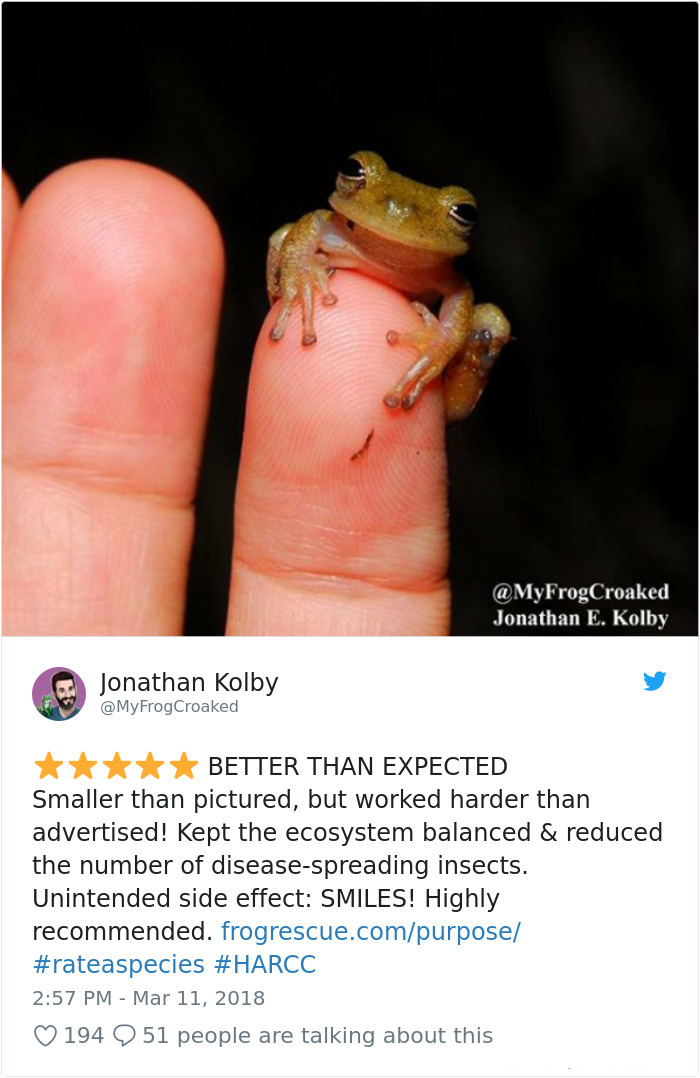
Task: Open the #HARCC hashtag
Action: coord(265,965)
